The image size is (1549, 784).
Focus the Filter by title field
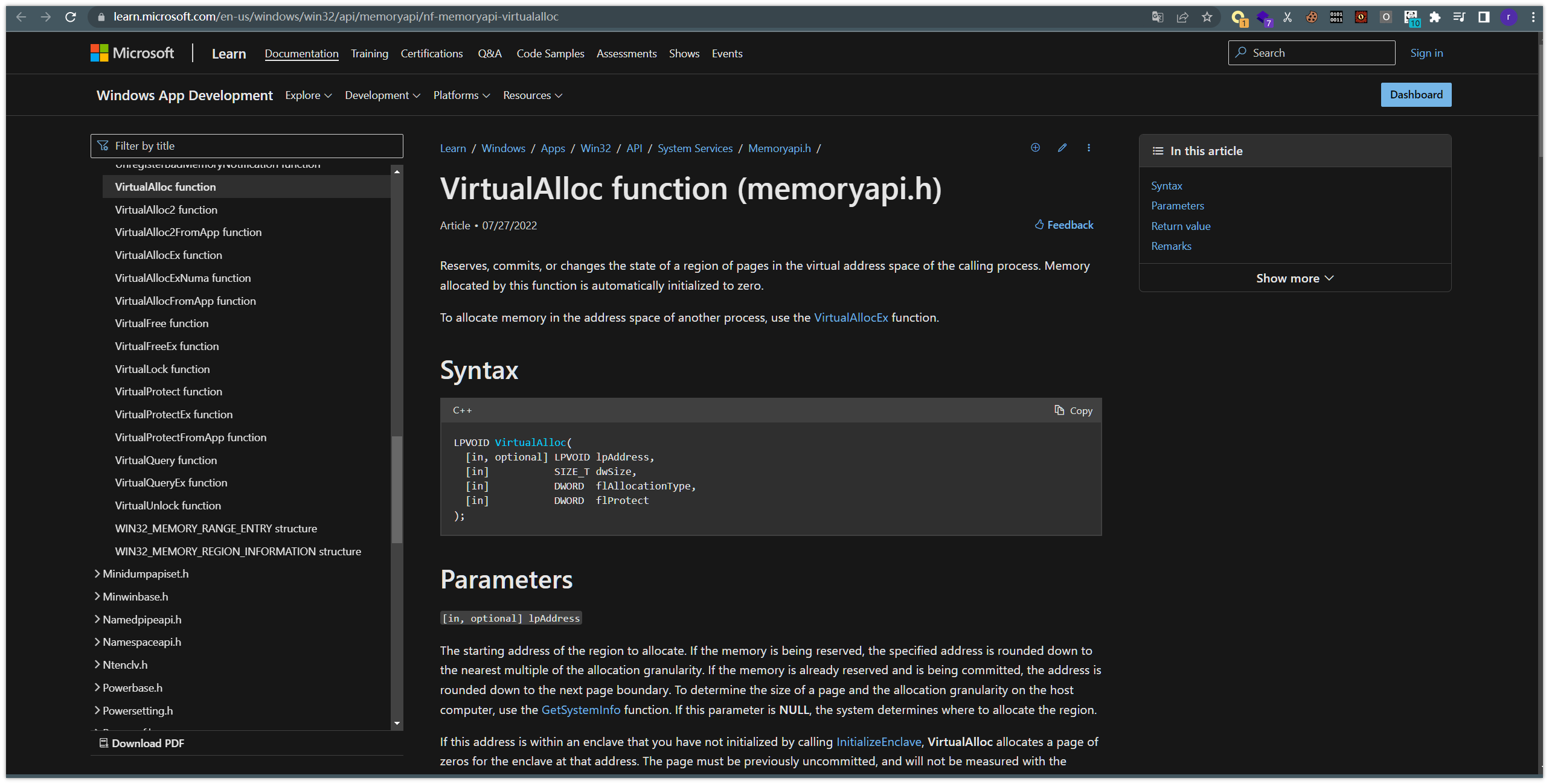click(247, 146)
